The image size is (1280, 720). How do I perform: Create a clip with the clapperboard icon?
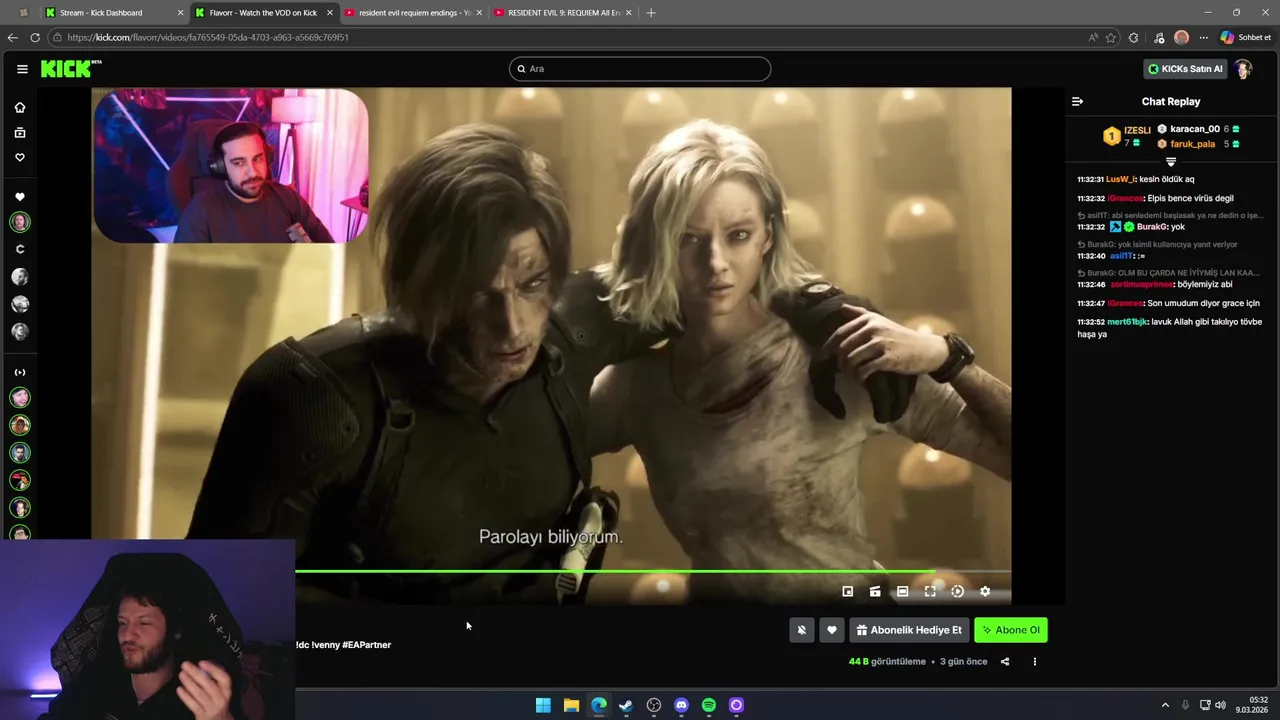tap(875, 592)
